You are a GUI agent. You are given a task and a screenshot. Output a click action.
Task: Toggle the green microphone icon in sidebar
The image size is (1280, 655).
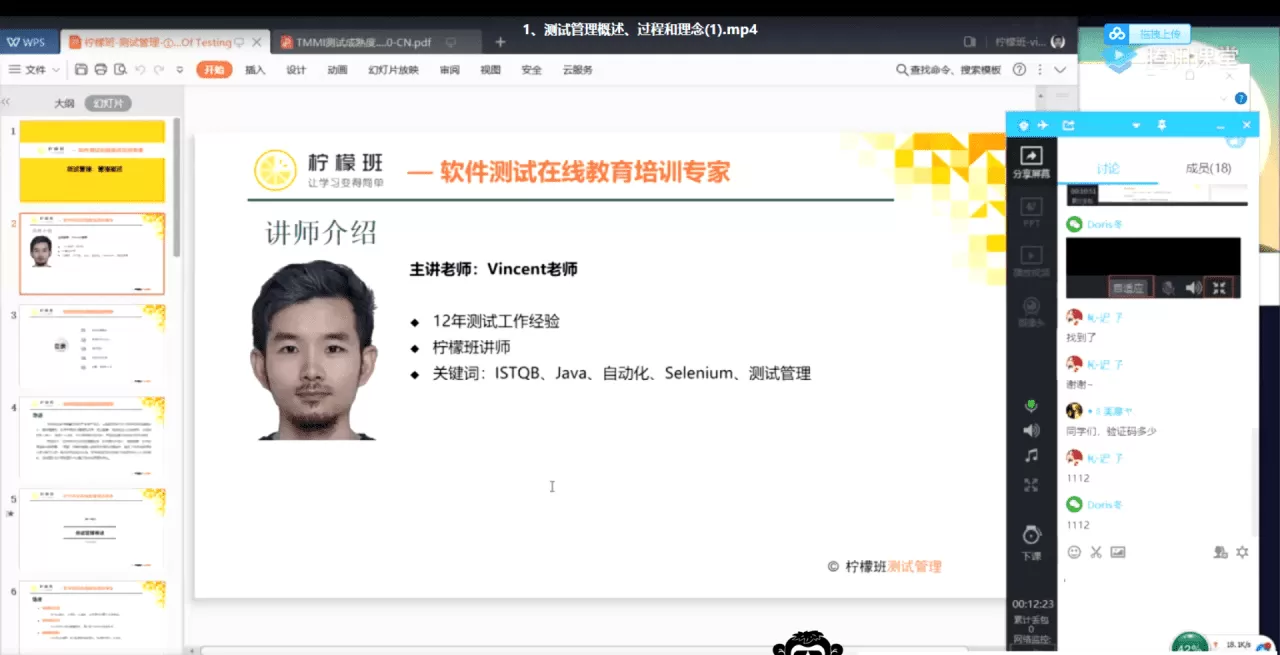pyautogui.click(x=1031, y=406)
